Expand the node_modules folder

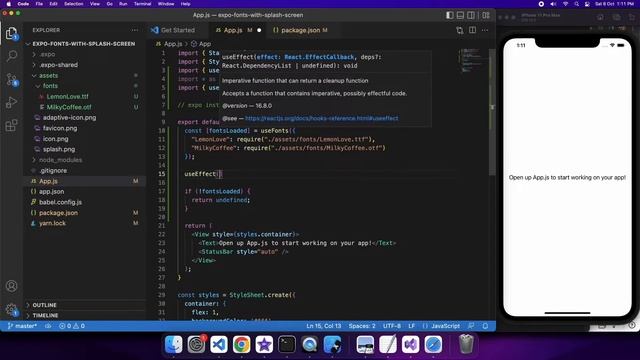[60, 160]
